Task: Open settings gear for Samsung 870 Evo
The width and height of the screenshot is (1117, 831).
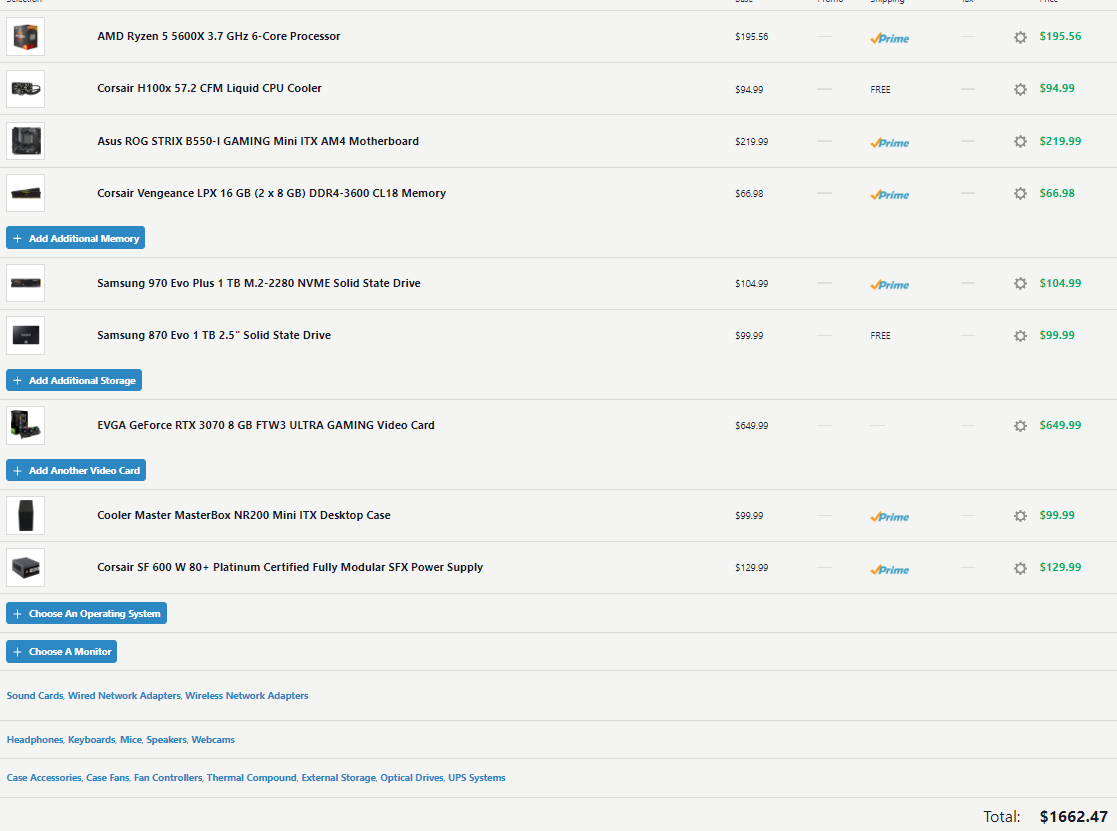Action: [x=1020, y=335]
